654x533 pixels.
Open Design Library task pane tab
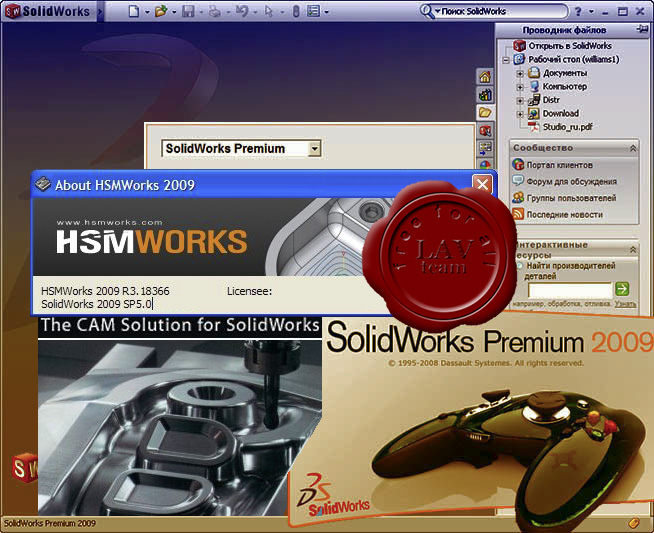click(x=485, y=95)
